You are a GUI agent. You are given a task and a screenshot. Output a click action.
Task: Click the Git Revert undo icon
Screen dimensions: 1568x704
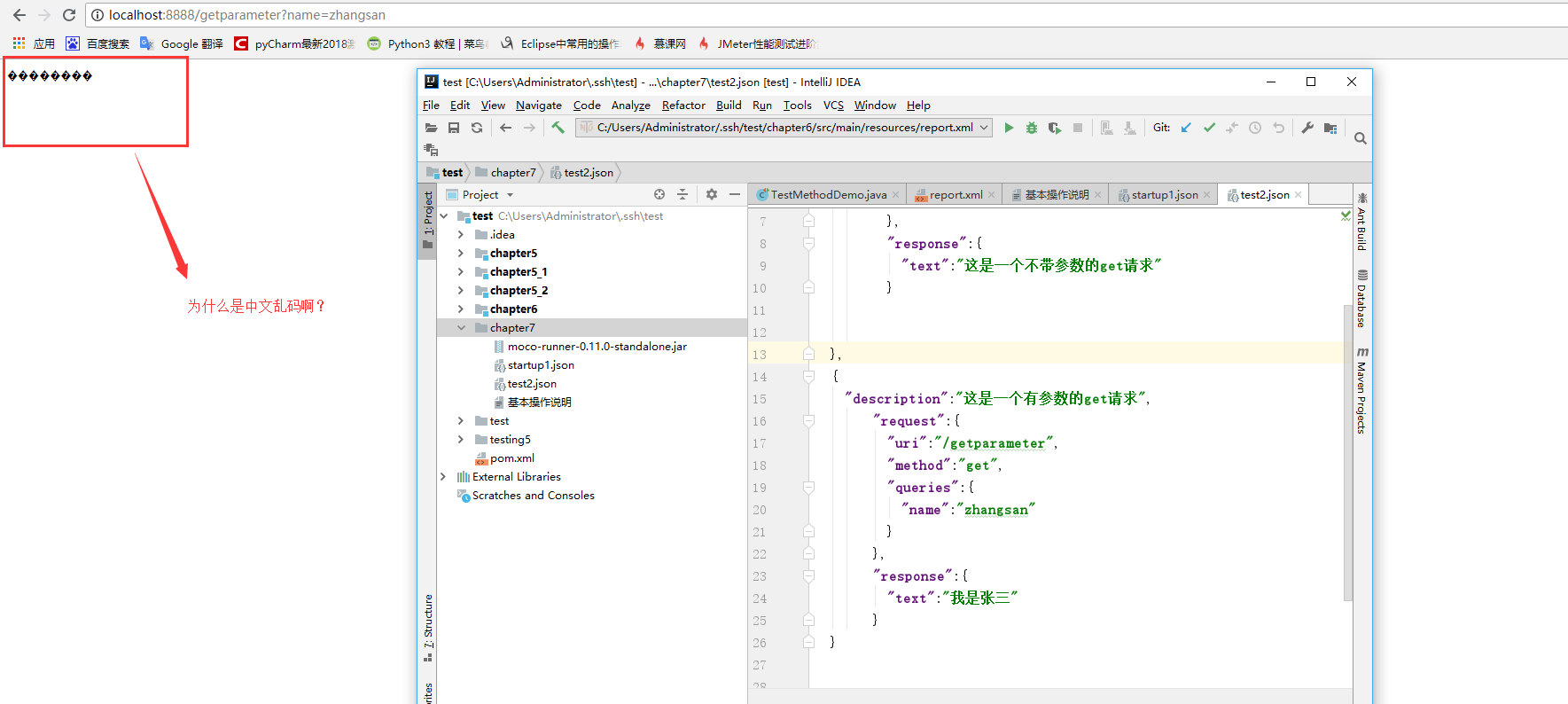point(1278,128)
